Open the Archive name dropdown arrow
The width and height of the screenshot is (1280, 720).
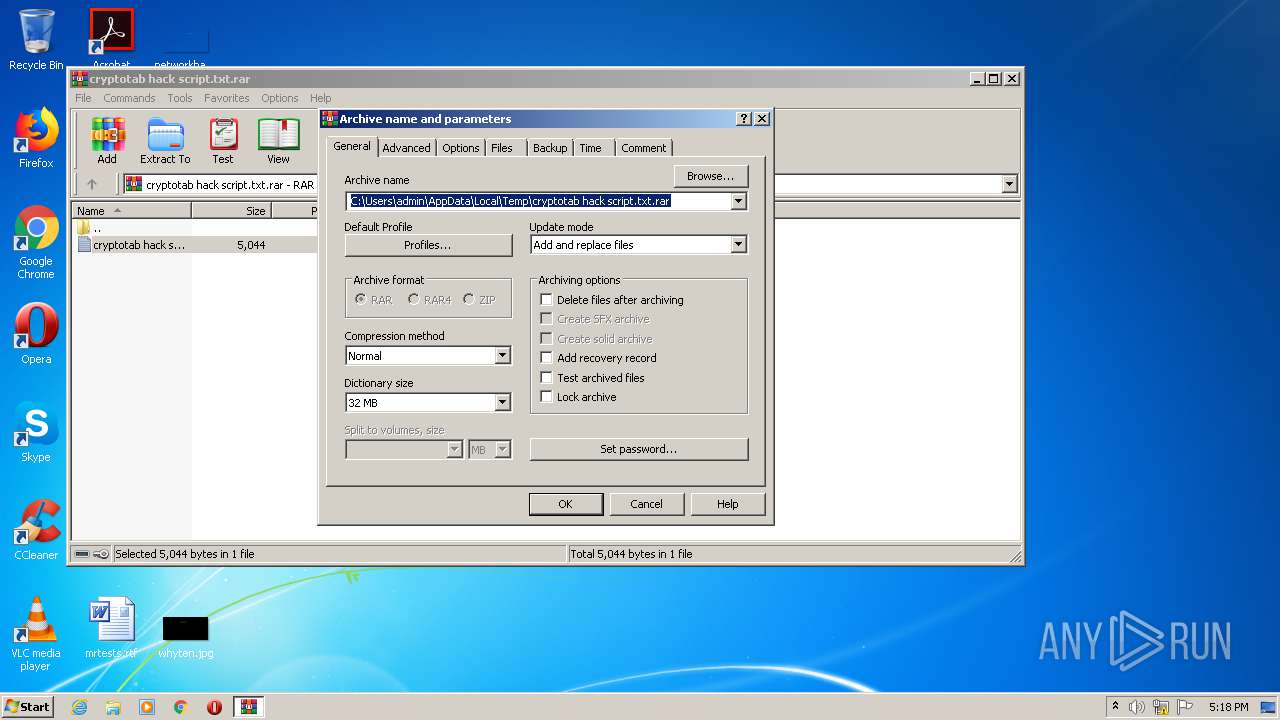[738, 201]
